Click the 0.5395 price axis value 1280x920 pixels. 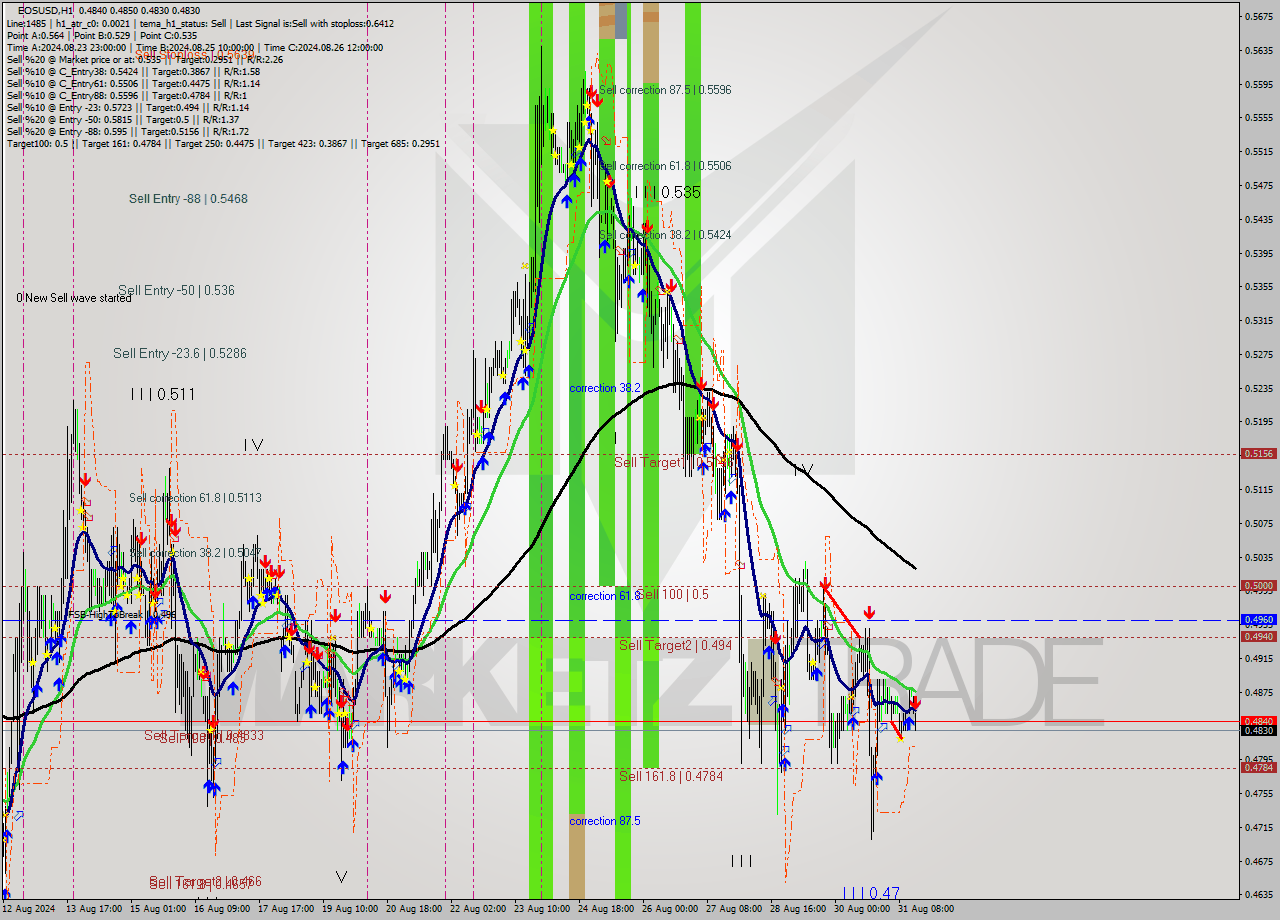(x=1258, y=253)
